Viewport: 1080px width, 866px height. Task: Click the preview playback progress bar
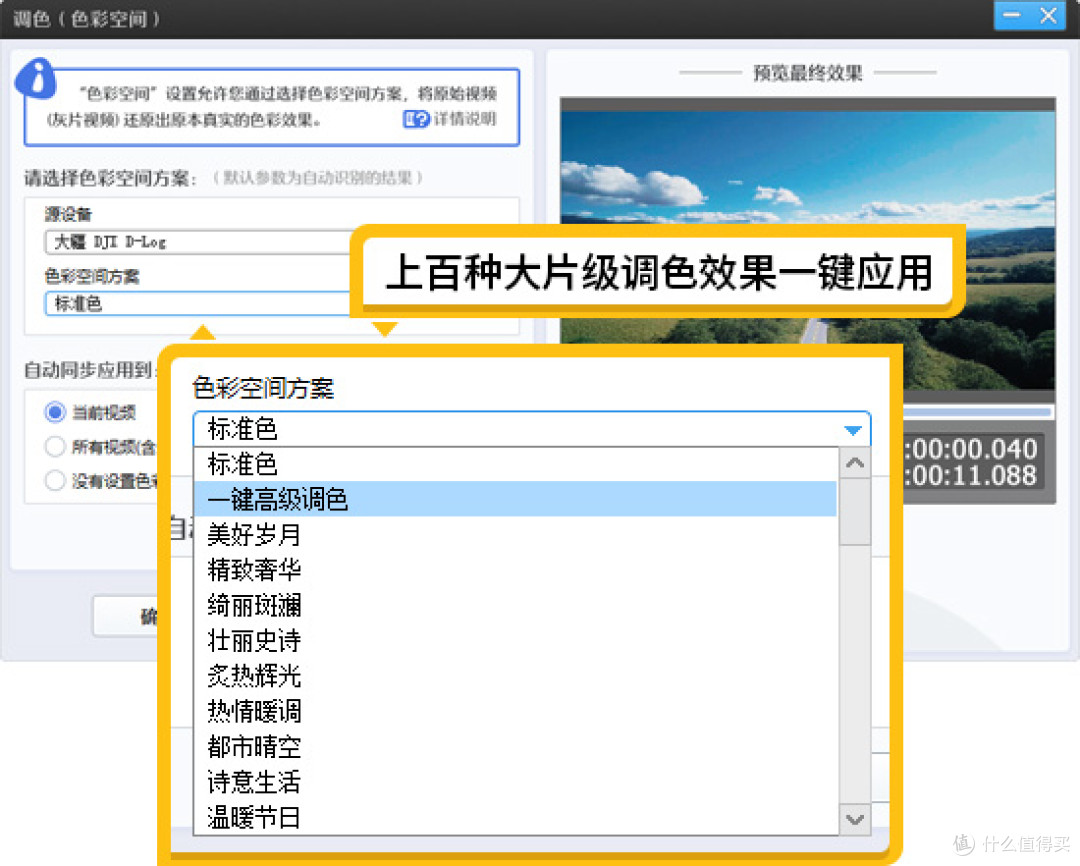978,413
